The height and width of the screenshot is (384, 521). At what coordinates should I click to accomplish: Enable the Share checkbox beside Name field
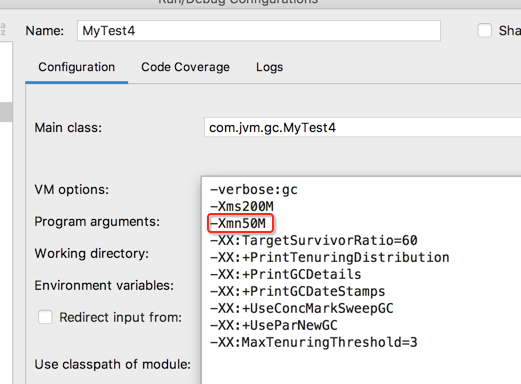tap(484, 31)
